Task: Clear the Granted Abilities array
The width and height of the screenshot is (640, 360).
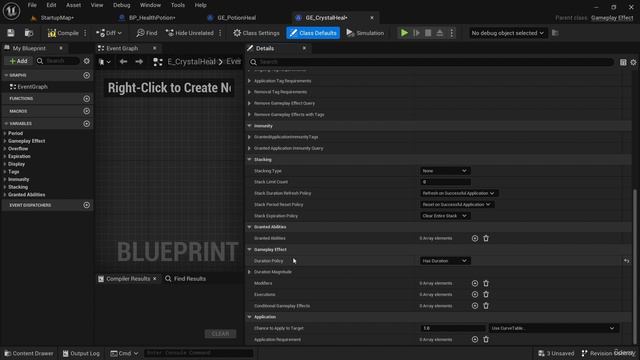Action: (486, 238)
